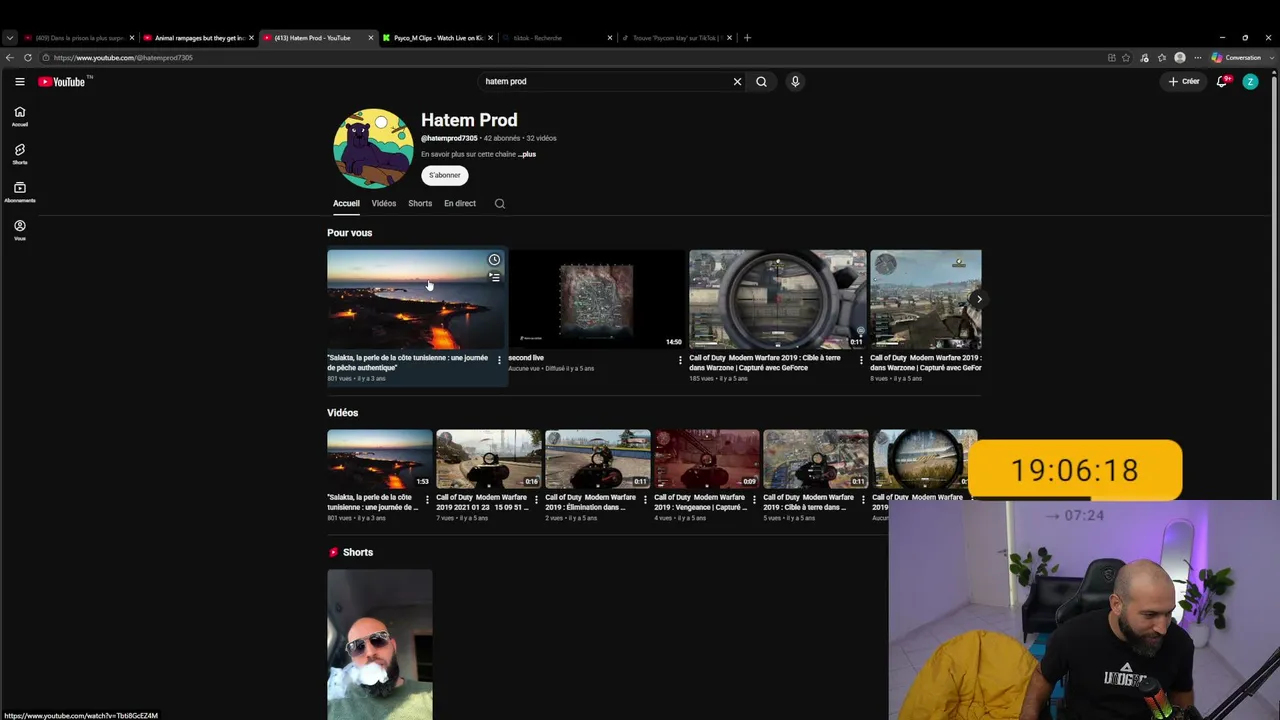1280x720 pixels.
Task: Search within the channel using the magnifier
Action: [x=500, y=204]
